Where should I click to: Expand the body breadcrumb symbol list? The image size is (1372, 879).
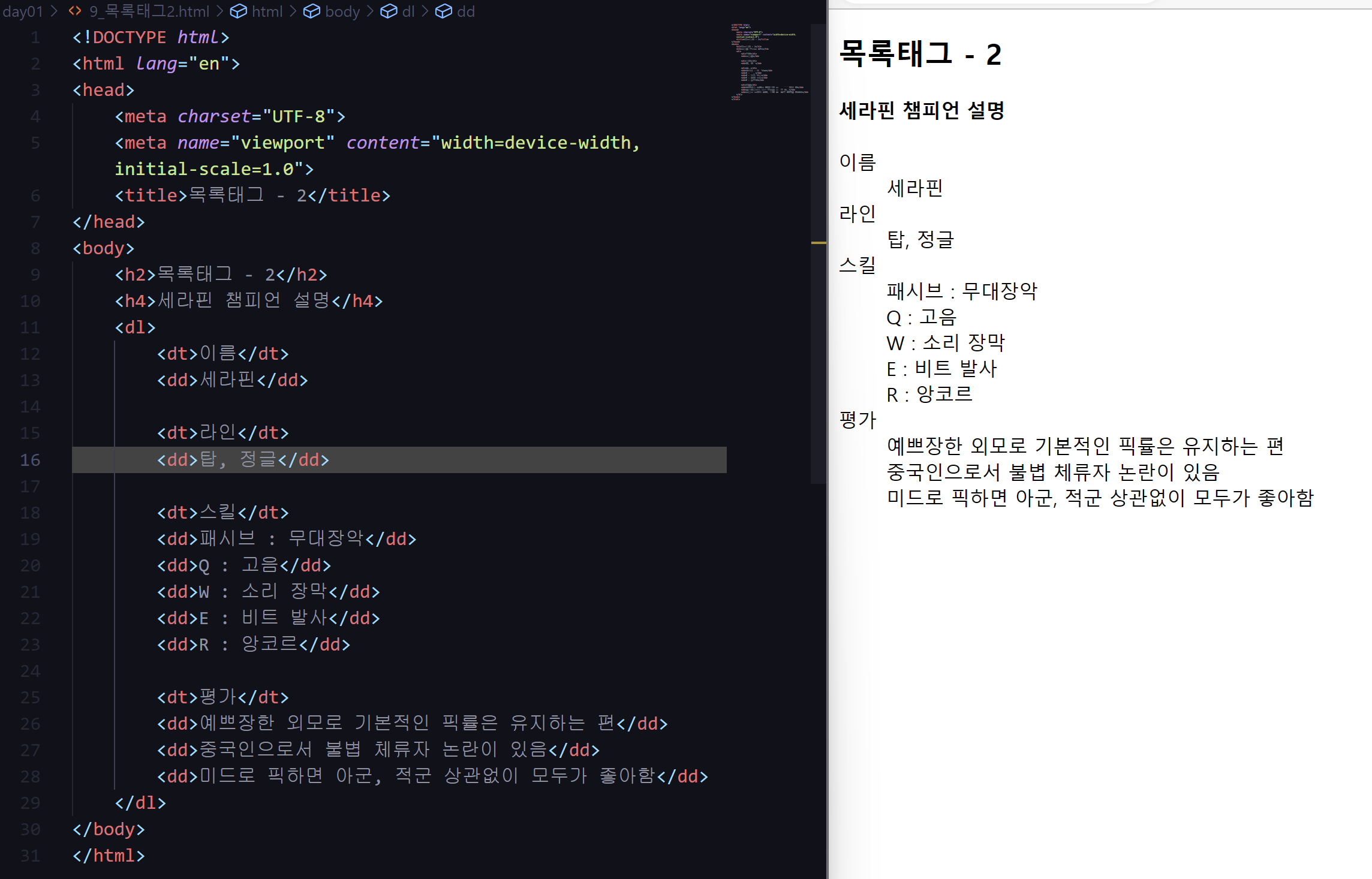pyautogui.click(x=342, y=11)
